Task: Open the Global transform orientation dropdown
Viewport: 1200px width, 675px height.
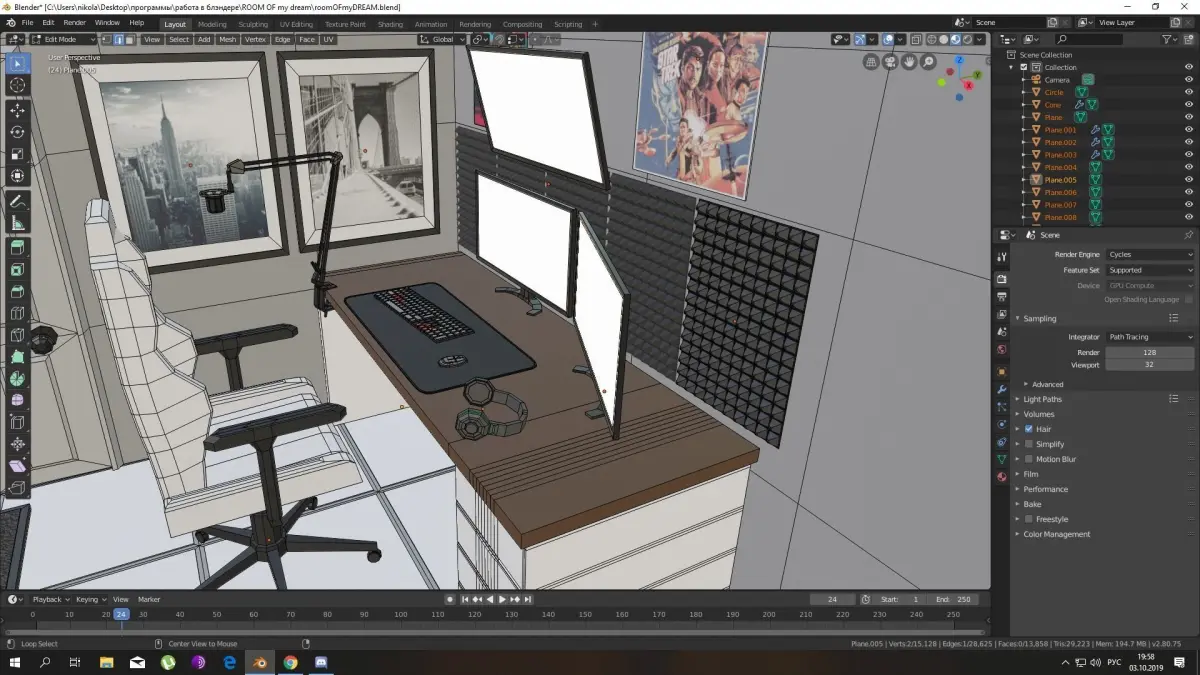Action: pyautogui.click(x=442, y=39)
